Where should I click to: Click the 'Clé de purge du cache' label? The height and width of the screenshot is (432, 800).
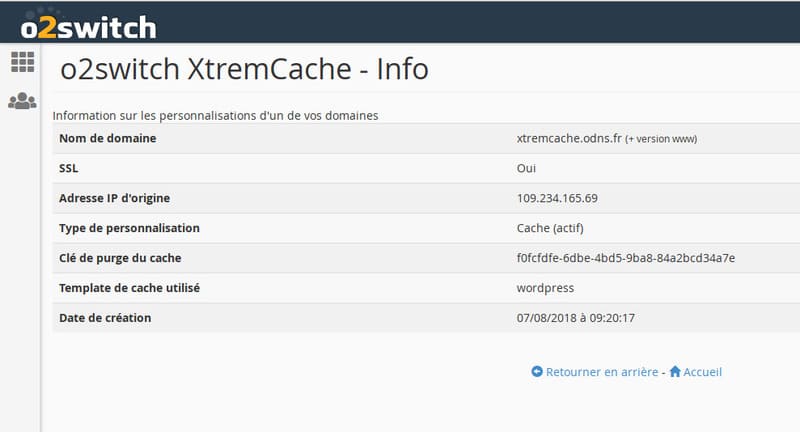tap(120, 258)
